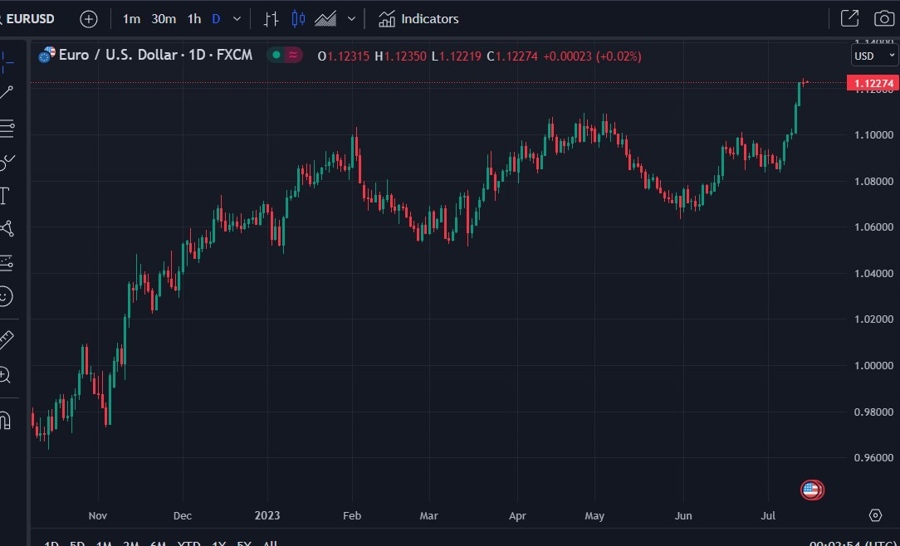Open chart settings hexagon gear icon
The image size is (900, 546).
(875, 515)
